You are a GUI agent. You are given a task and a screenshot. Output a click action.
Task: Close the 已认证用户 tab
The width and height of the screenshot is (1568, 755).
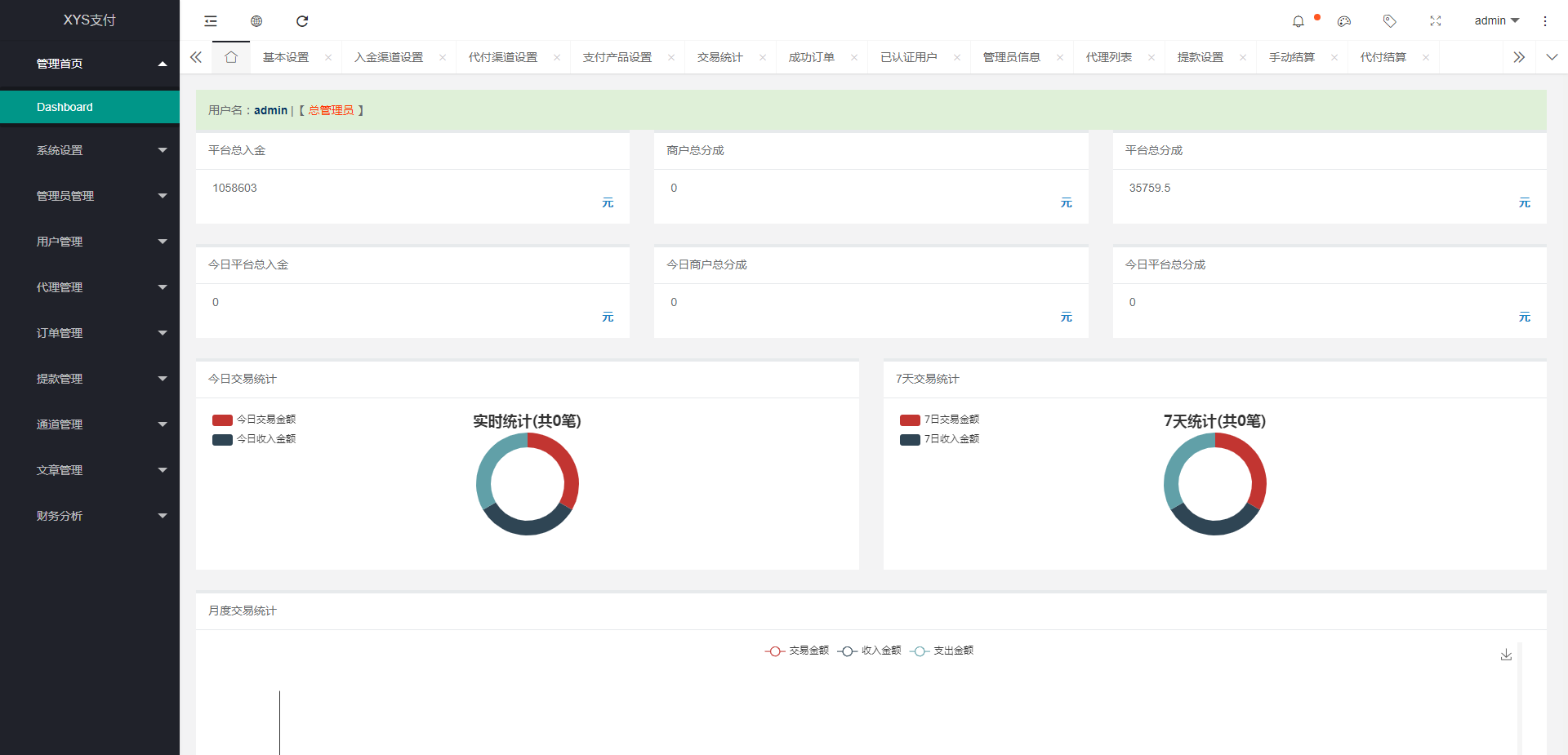click(957, 57)
